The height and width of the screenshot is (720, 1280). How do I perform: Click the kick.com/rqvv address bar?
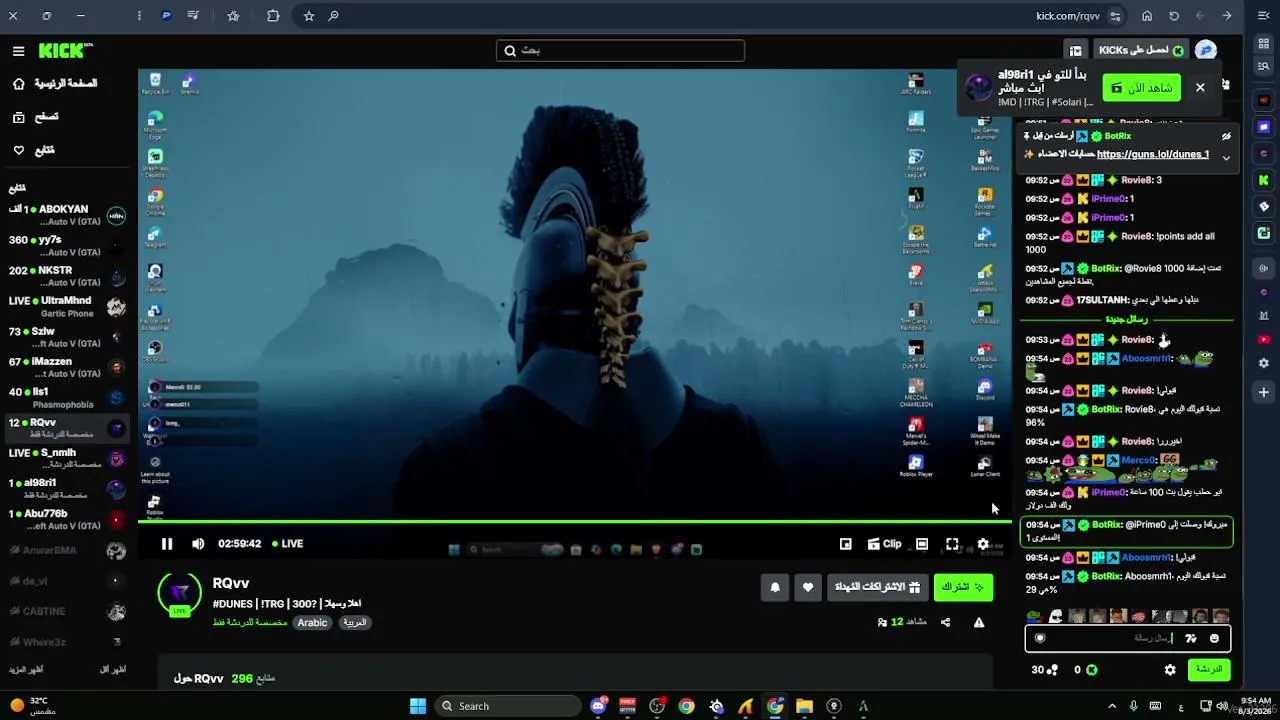1068,16
